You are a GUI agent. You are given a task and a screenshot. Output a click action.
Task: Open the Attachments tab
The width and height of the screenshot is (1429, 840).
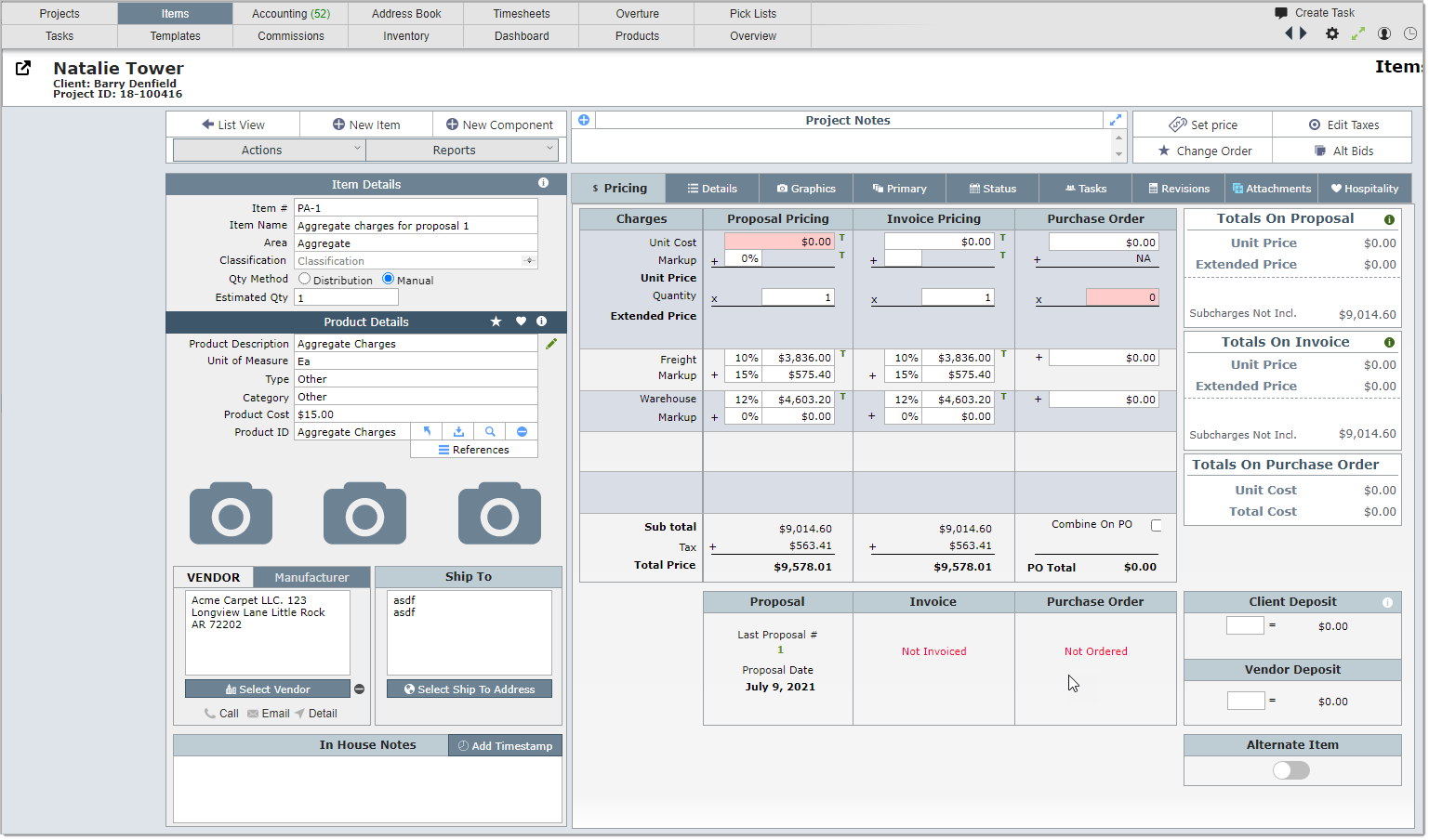(1271, 189)
